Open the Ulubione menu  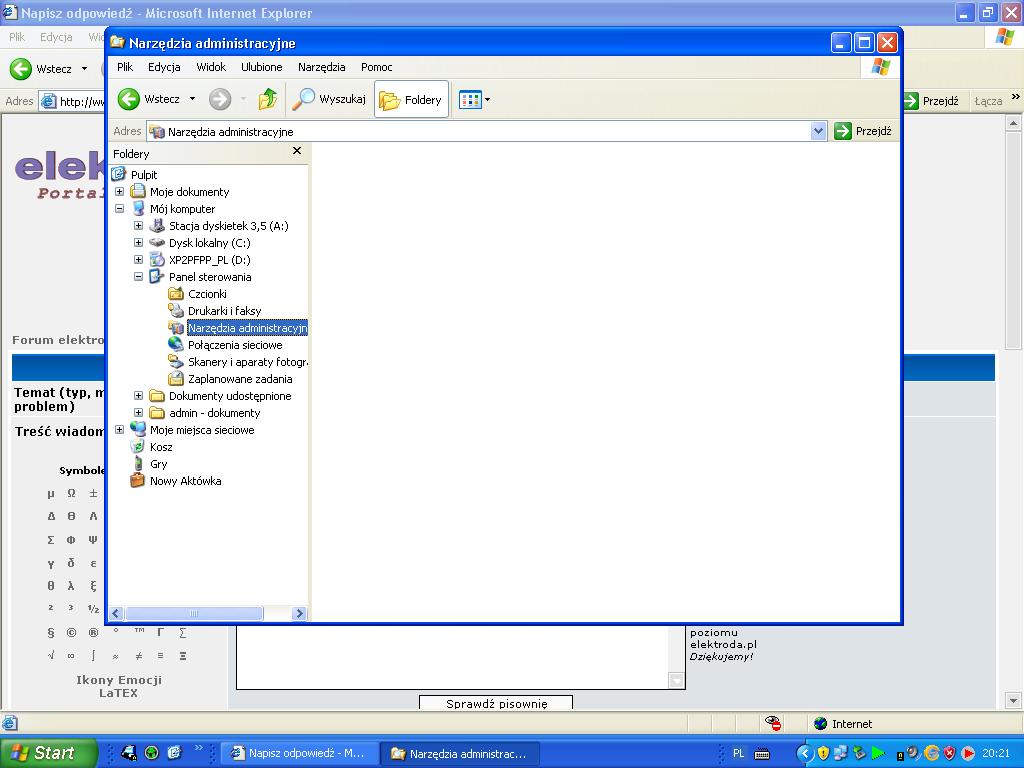(261, 67)
